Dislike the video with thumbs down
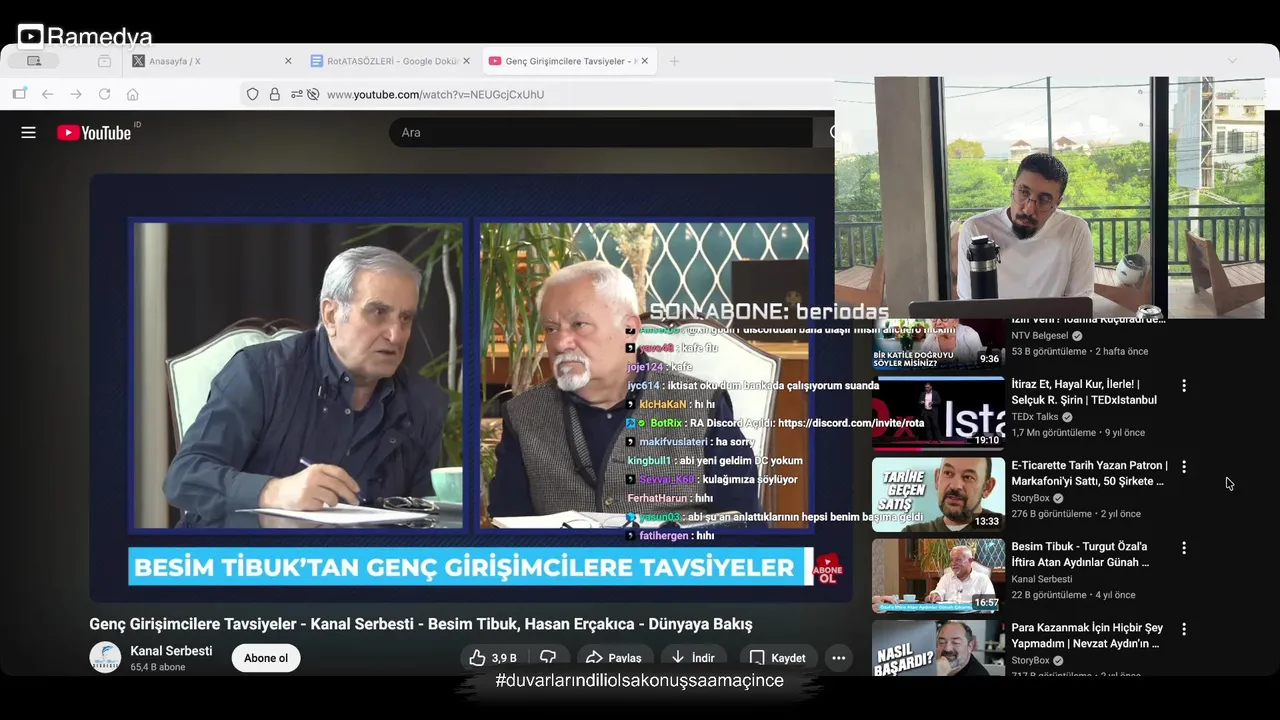This screenshot has height=720, width=1280. tap(548, 658)
